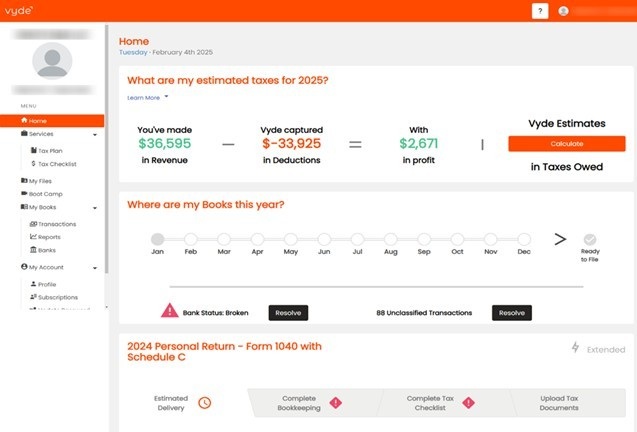Select the Jun month marker

pos(324,239)
